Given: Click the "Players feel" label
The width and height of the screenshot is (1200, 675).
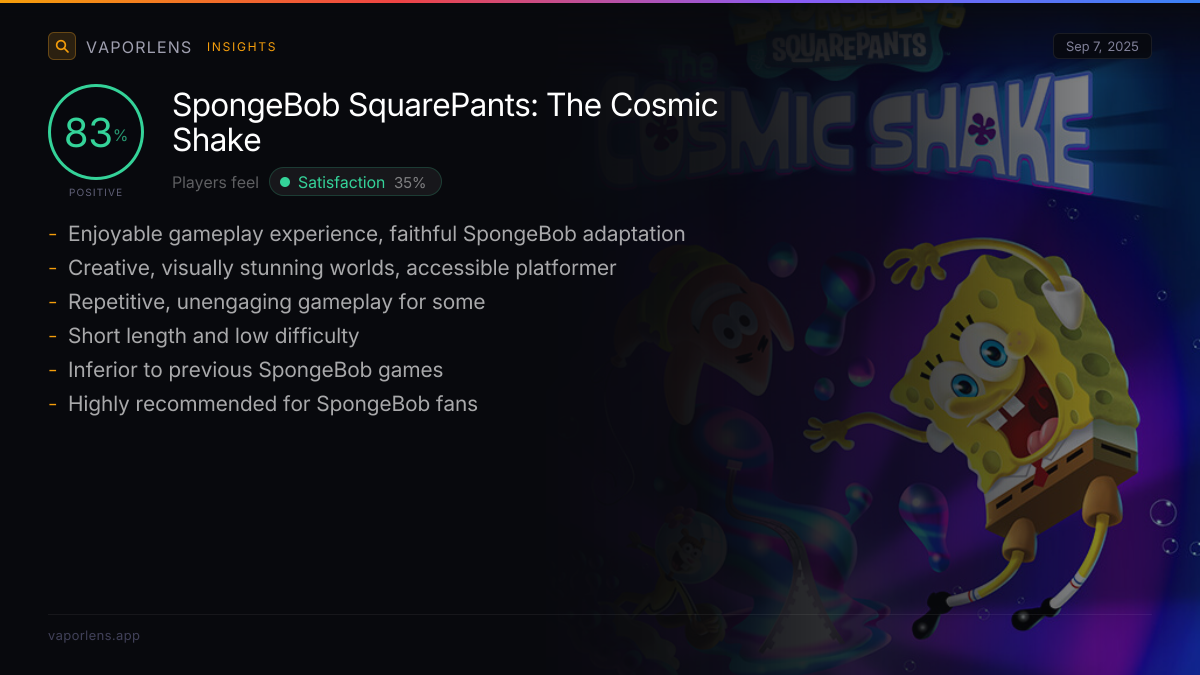Looking at the screenshot, I should 215,183.
